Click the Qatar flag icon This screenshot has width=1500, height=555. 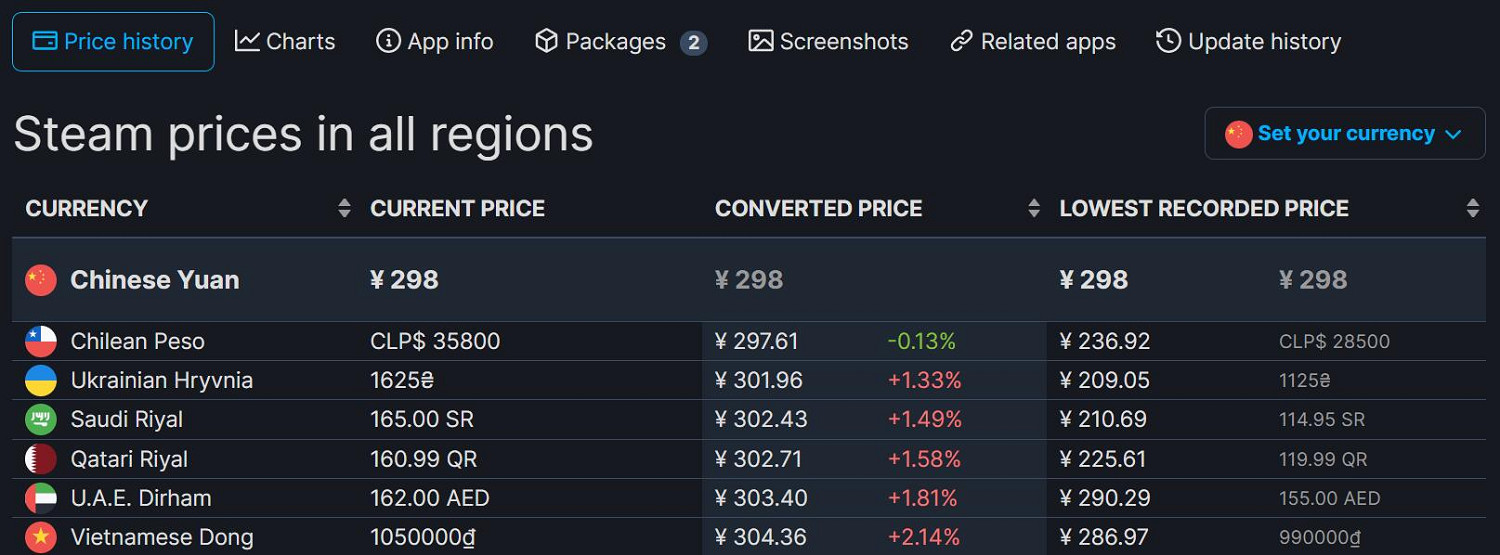[x=41, y=459]
